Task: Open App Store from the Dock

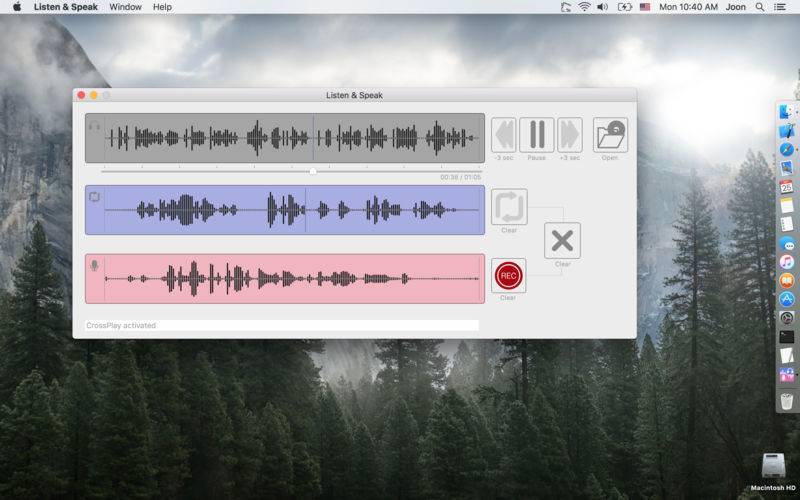Action: click(787, 299)
